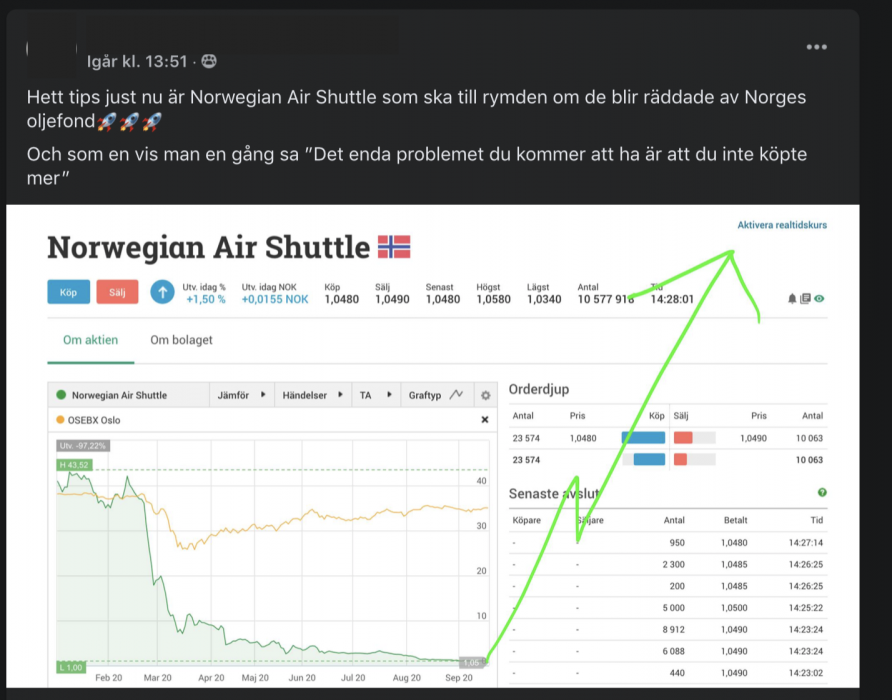Image resolution: width=892 pixels, height=700 pixels.
Task: Expand the TA dropdown
Action: [x=372, y=394]
